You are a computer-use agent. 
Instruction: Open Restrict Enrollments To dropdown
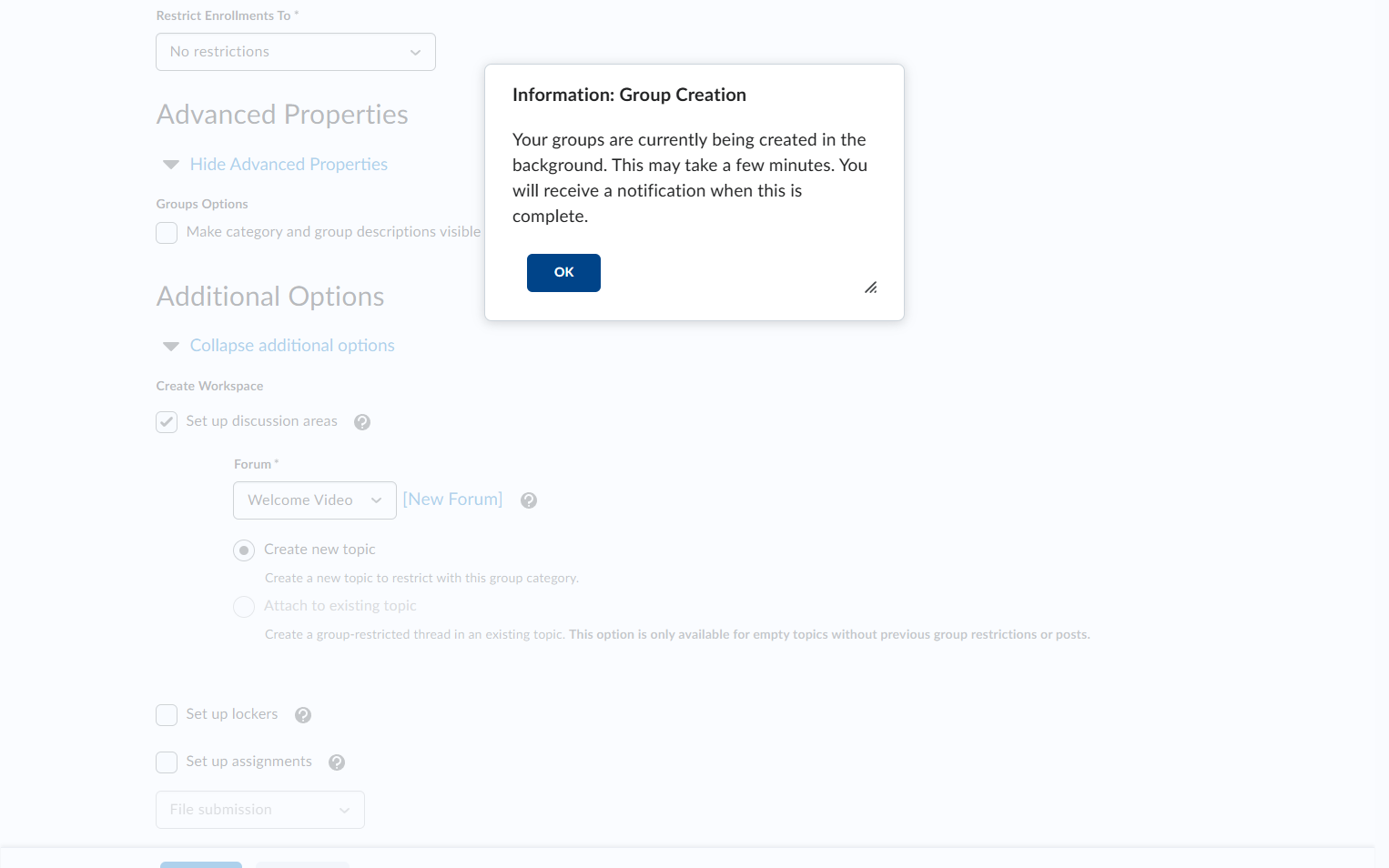(x=296, y=52)
